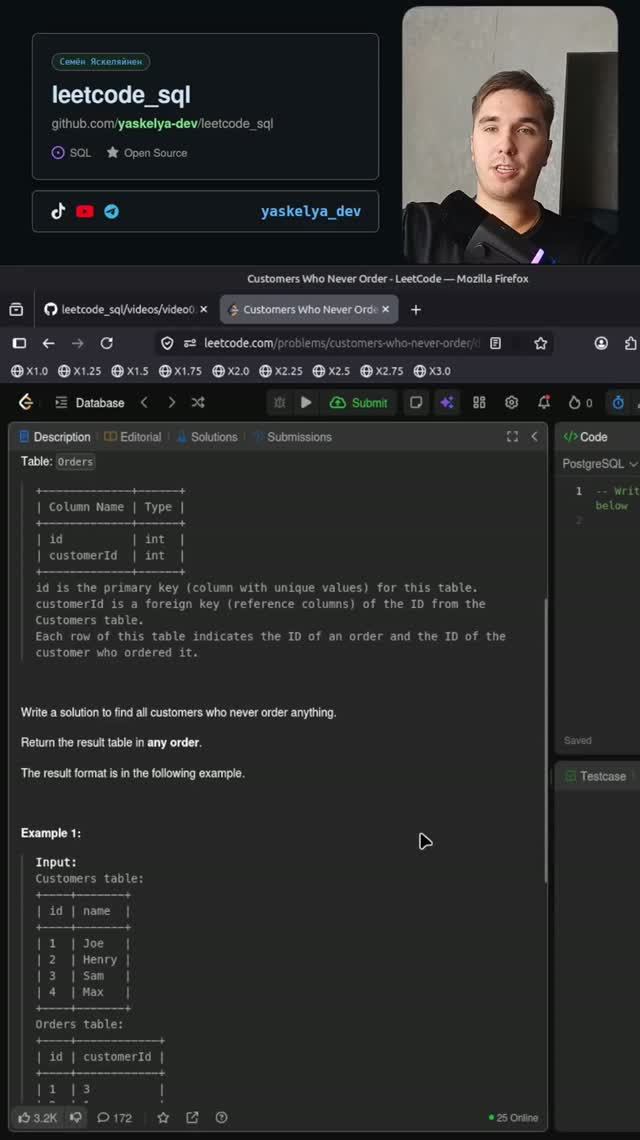Go to previous problem with left chevron

[x=144, y=402]
